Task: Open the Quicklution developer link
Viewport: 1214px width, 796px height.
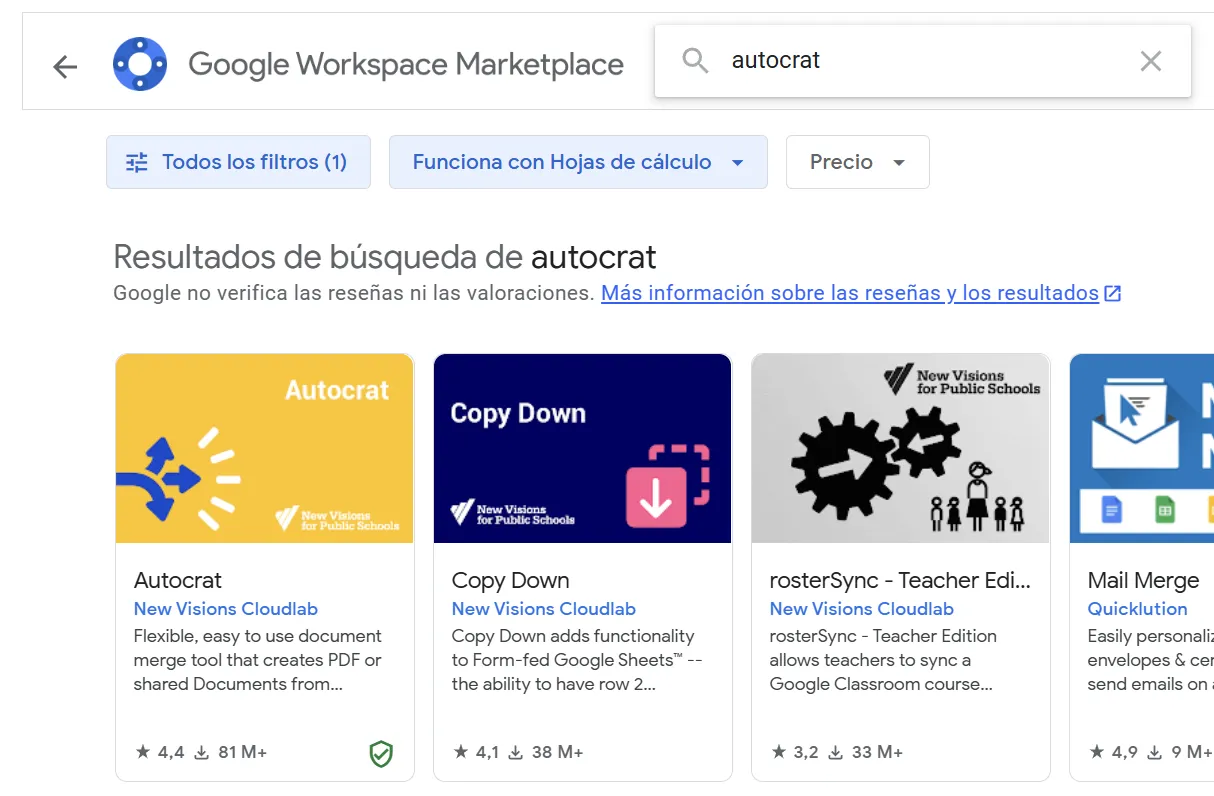Action: coord(1138,609)
